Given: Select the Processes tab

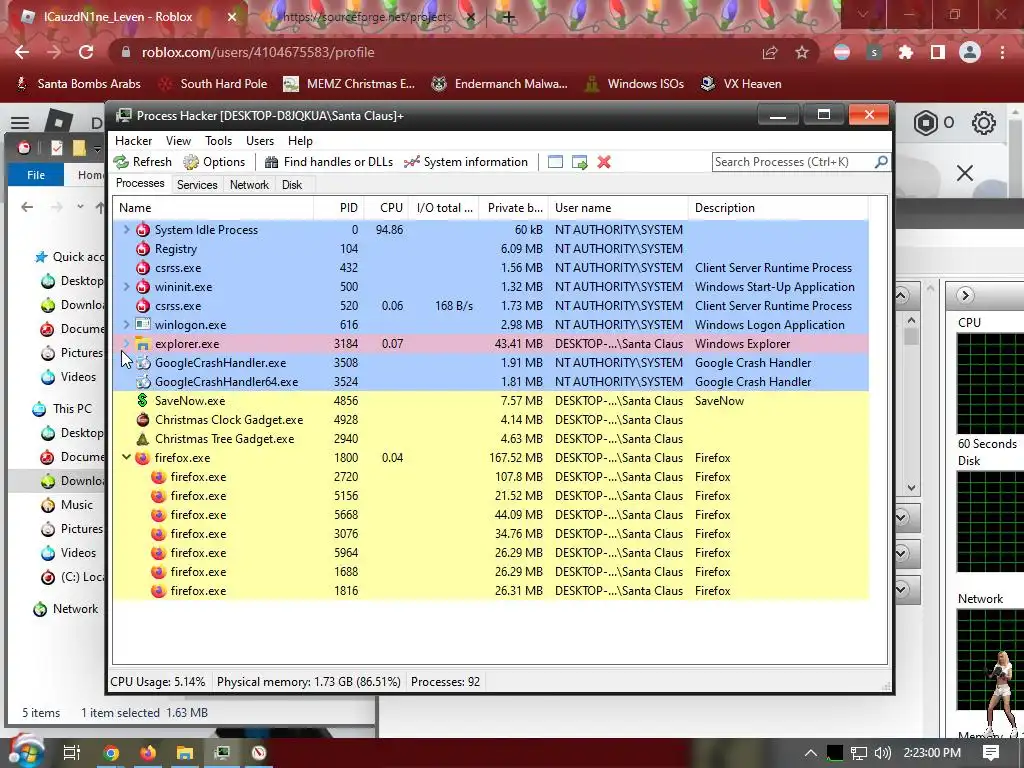Looking at the screenshot, I should pos(140,184).
